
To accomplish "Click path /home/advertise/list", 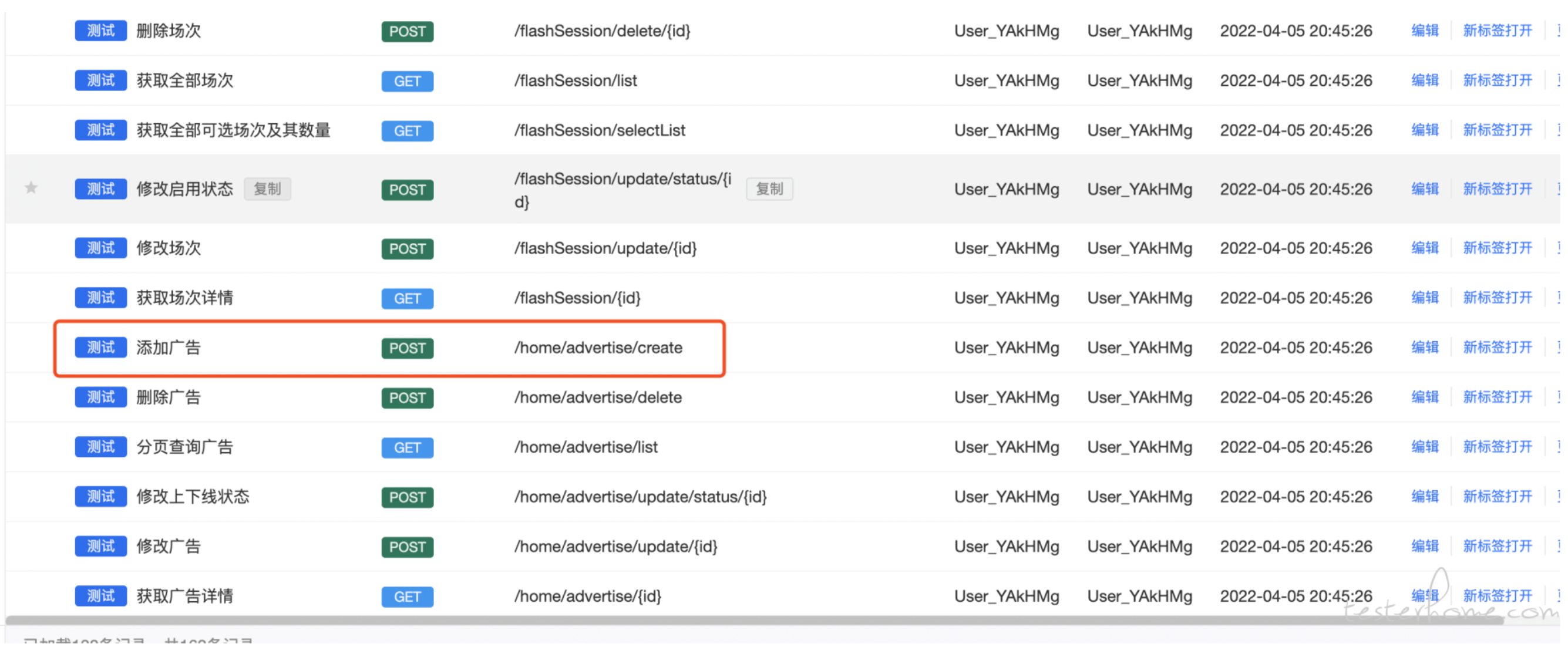I will coord(586,447).
